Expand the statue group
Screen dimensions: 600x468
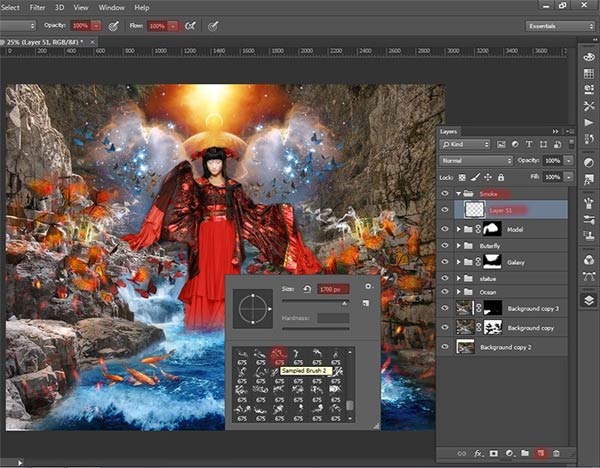(458, 278)
